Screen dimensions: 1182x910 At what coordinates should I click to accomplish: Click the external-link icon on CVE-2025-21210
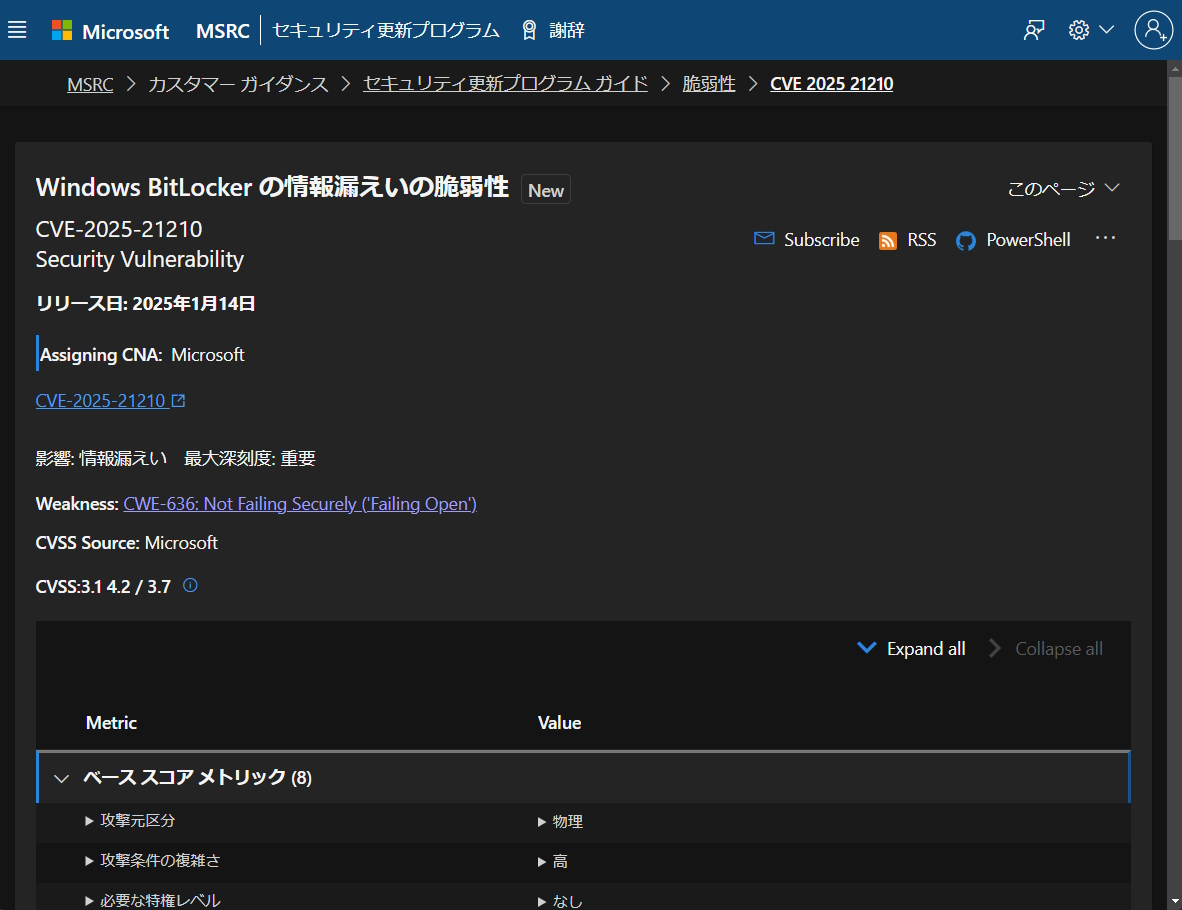tap(180, 399)
